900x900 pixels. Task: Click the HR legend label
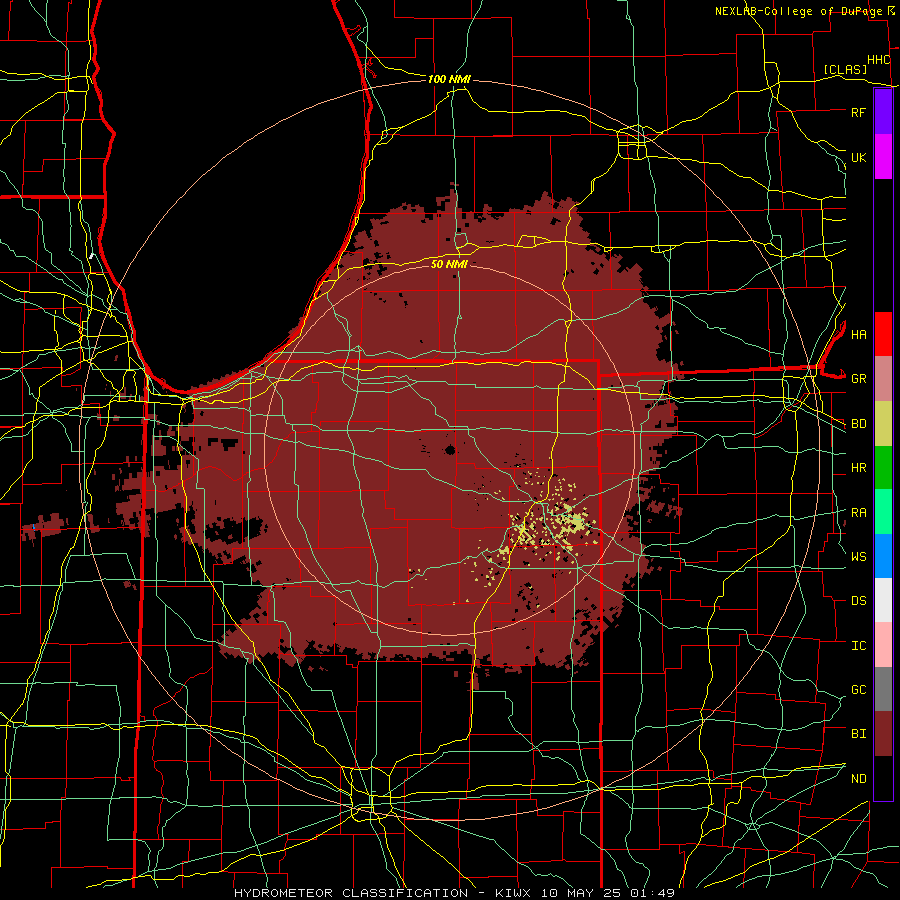(858, 468)
